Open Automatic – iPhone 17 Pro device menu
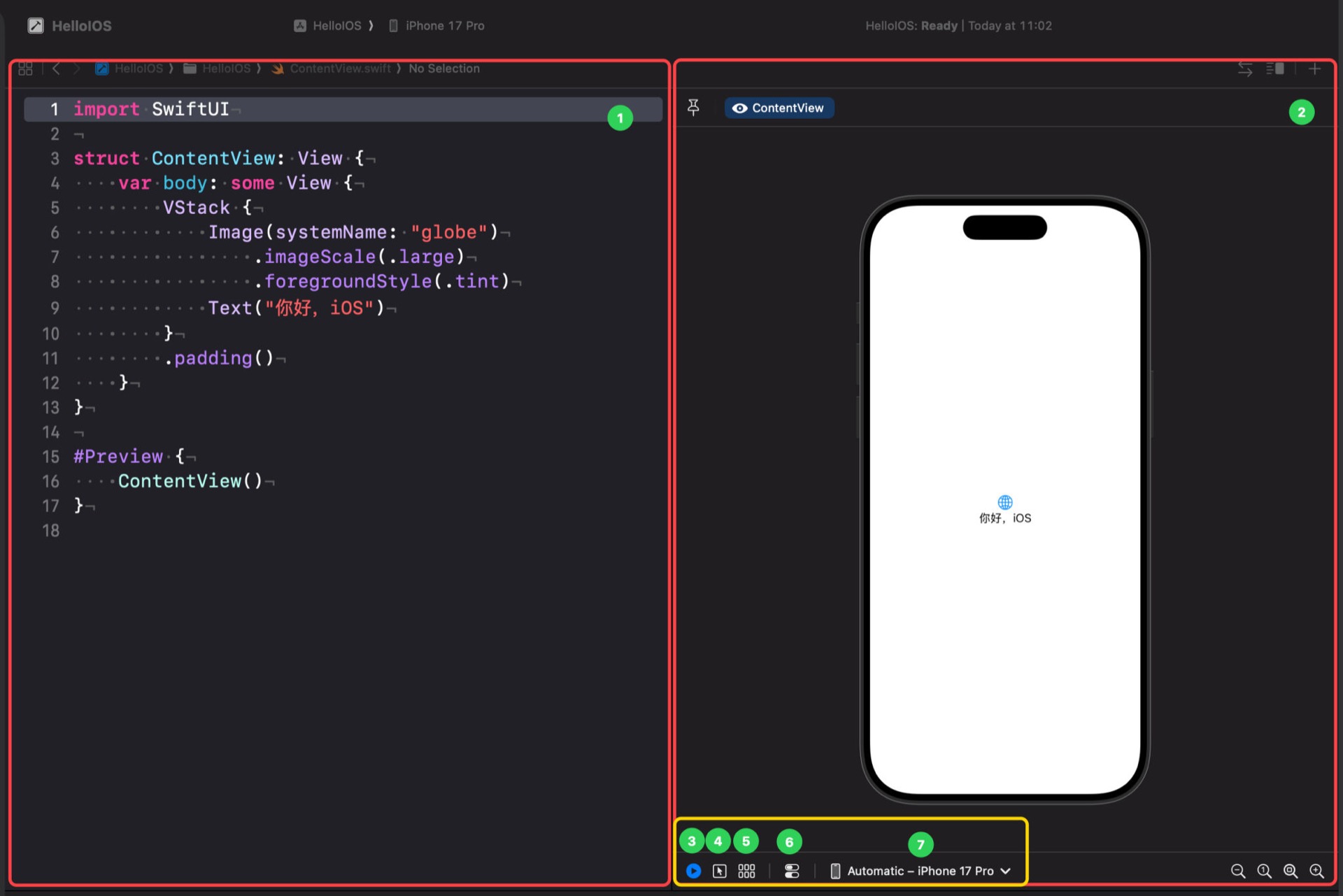1343x896 pixels. click(920, 871)
